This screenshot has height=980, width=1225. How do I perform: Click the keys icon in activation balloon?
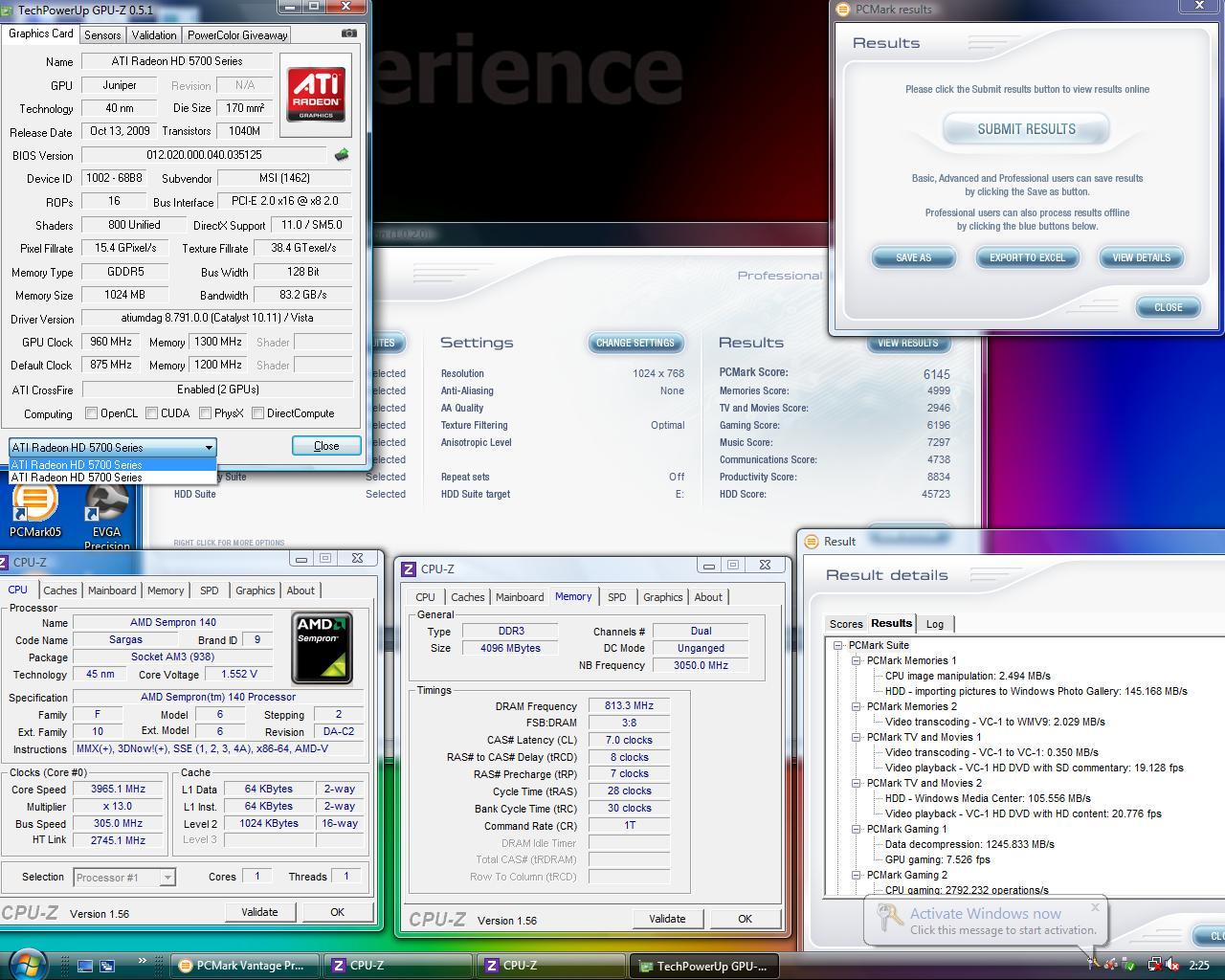[890, 917]
